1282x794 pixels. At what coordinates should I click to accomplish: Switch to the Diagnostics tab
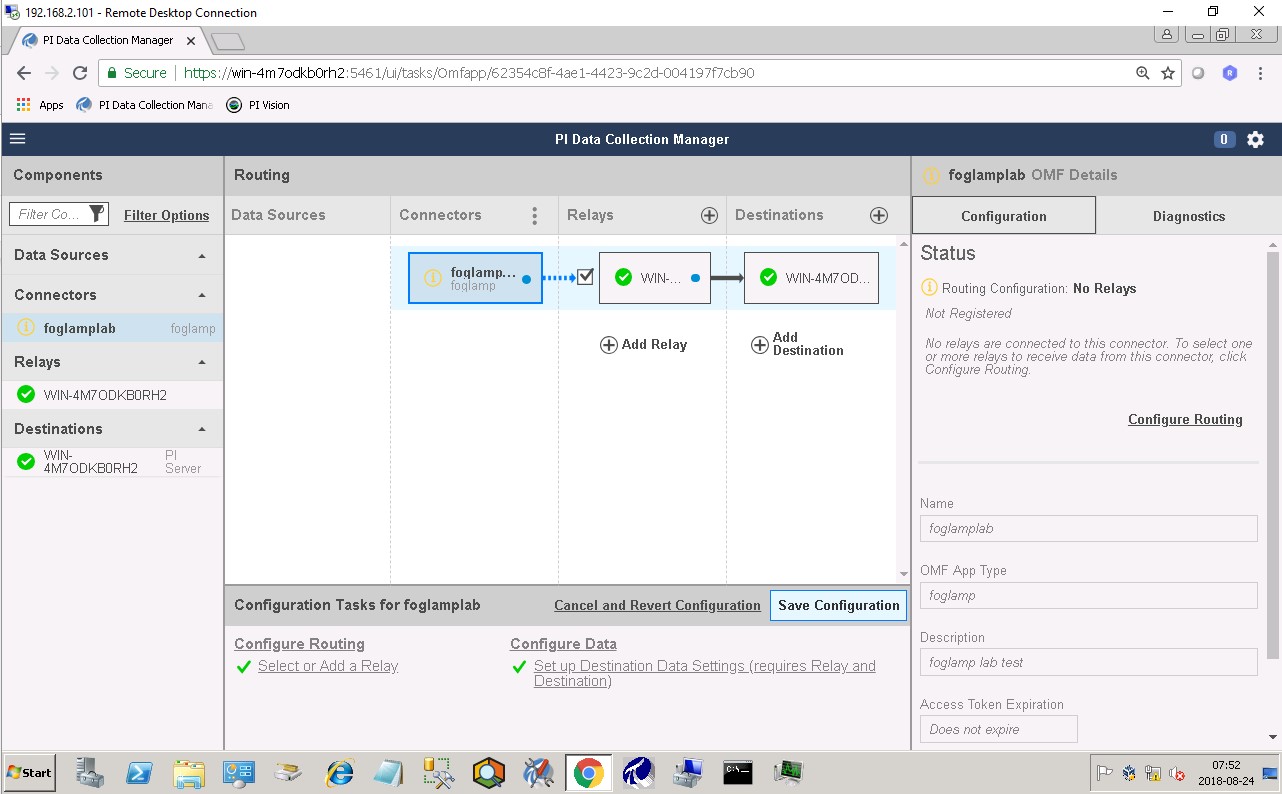click(1188, 216)
